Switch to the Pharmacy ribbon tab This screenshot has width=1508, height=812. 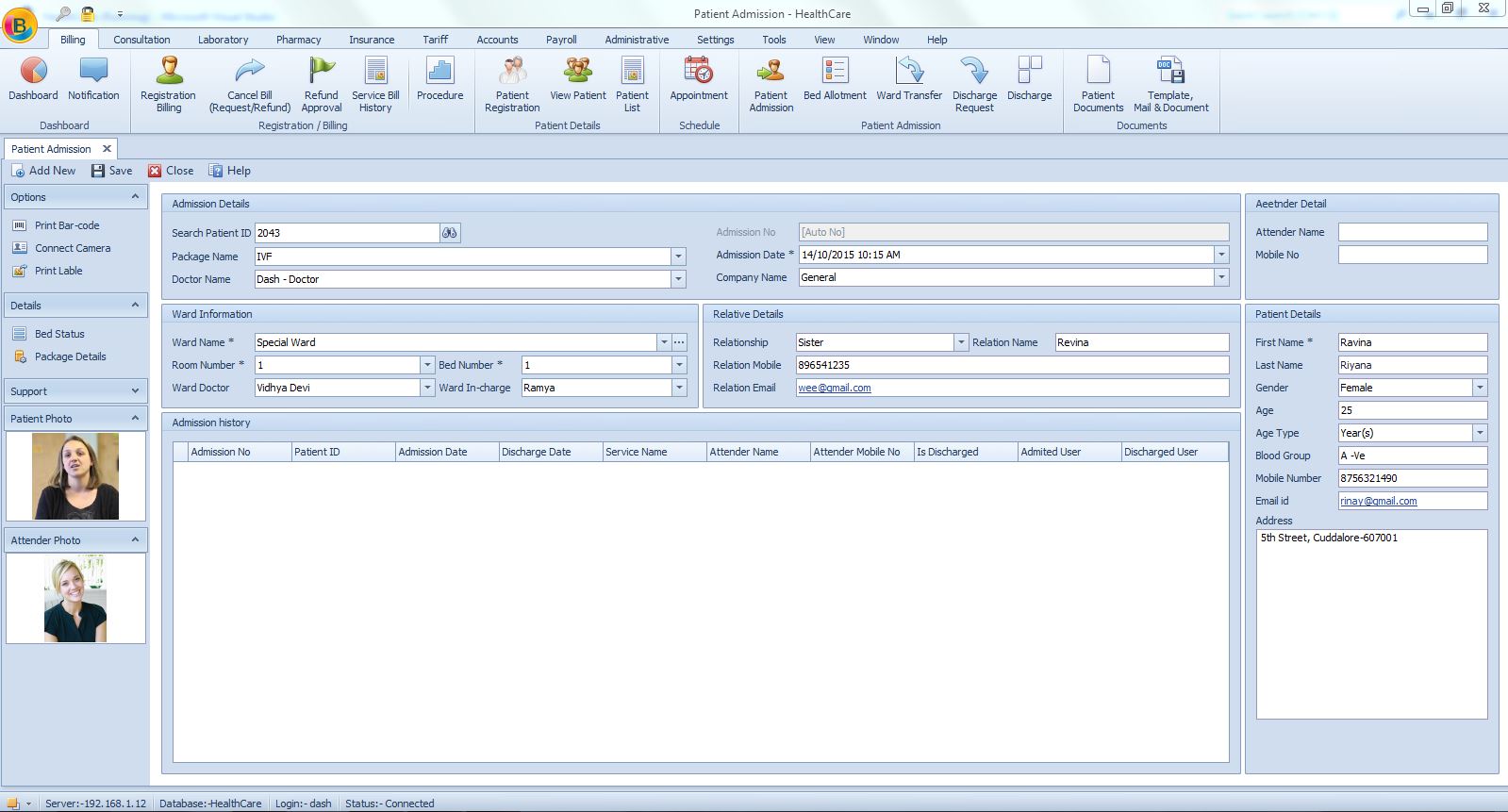tap(298, 40)
